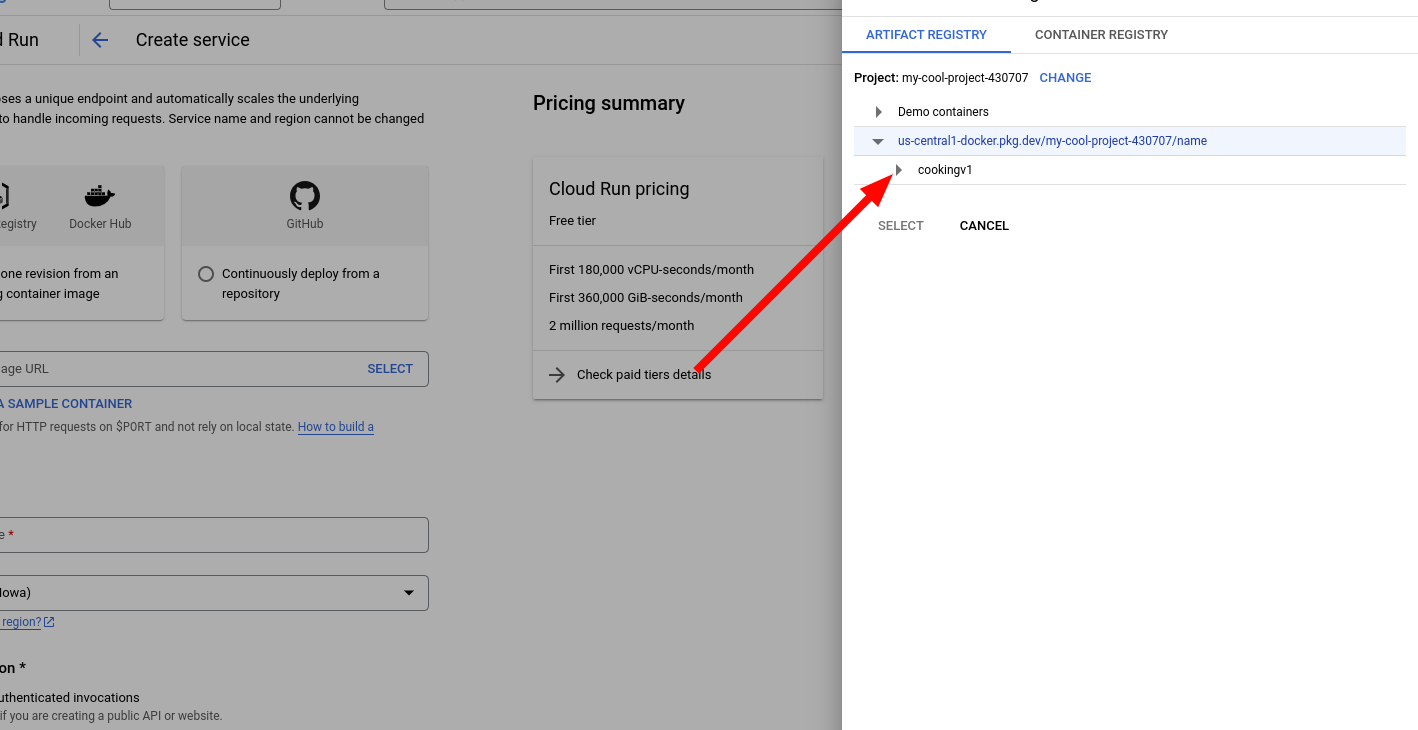This screenshot has height=730, width=1418.
Task: Click the Docker Hub label
Action: point(100,224)
